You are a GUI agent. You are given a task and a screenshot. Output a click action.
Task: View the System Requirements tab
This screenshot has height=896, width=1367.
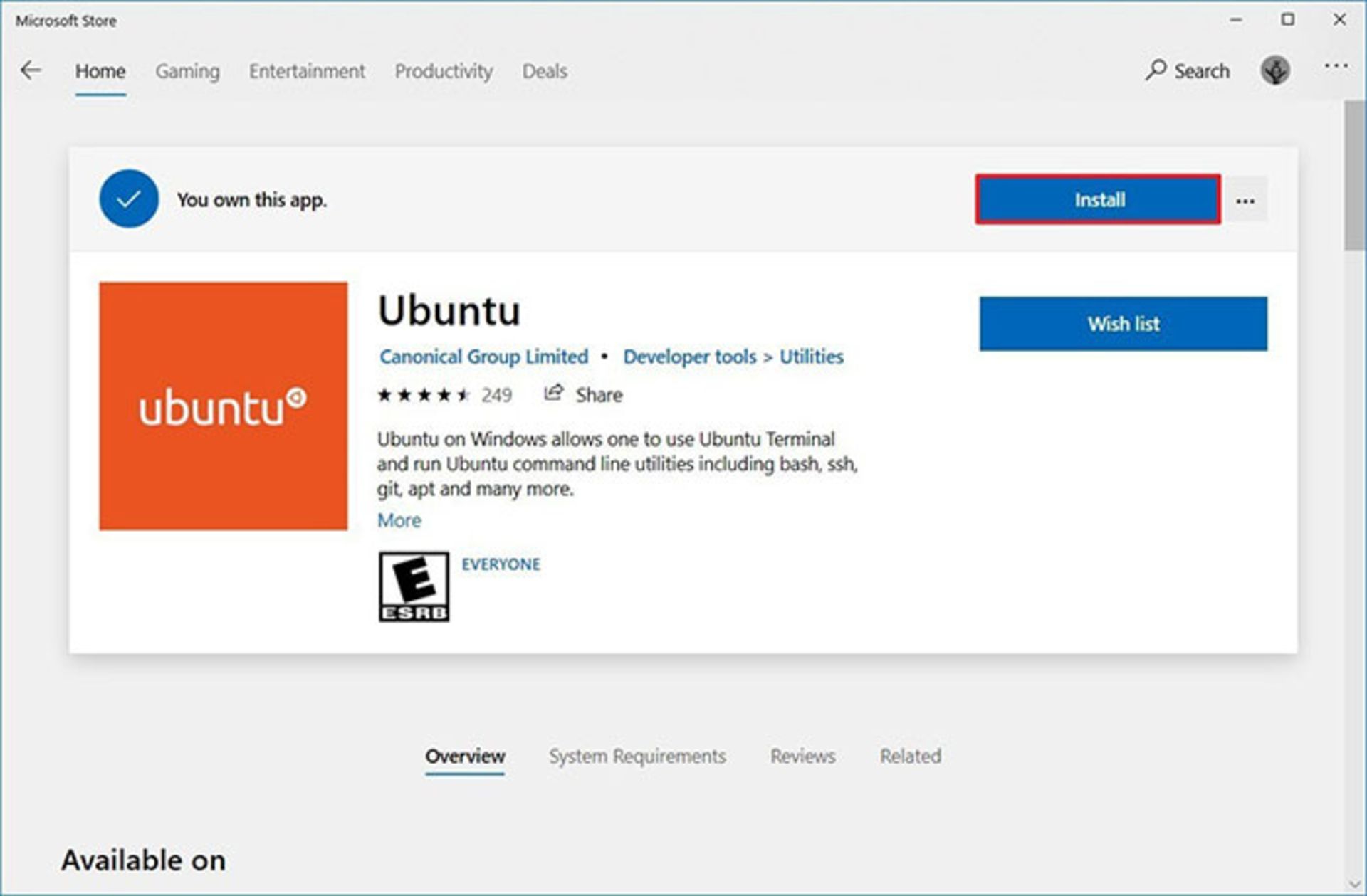[637, 756]
